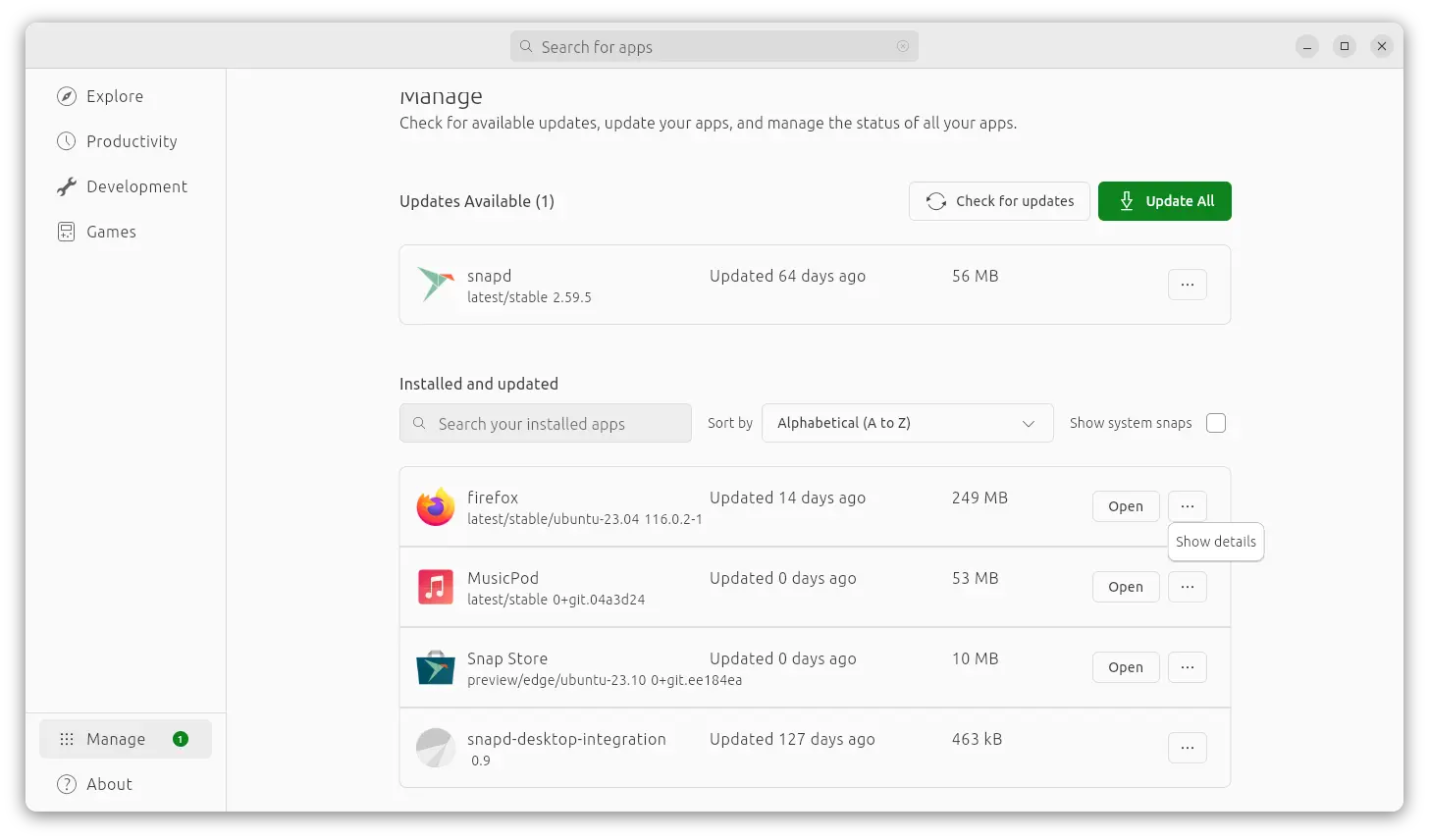Expand the Sort by dropdown
The image size is (1429, 840).
coord(907,423)
